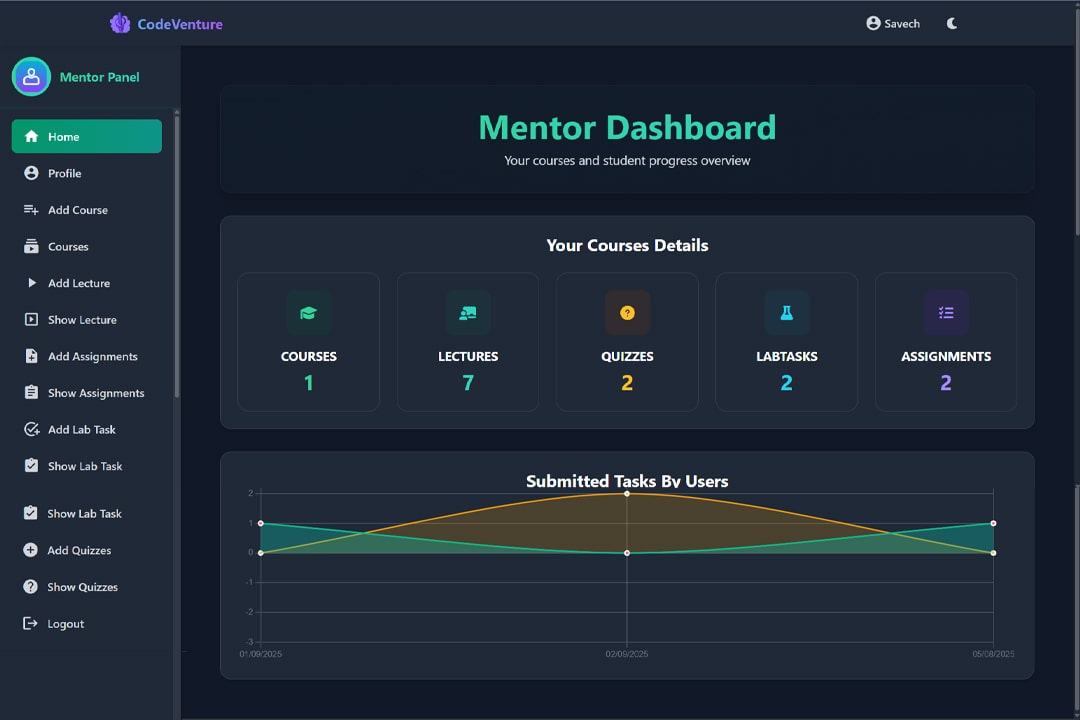
Task: Toggle dark mode with the moon icon
Action: (x=951, y=23)
